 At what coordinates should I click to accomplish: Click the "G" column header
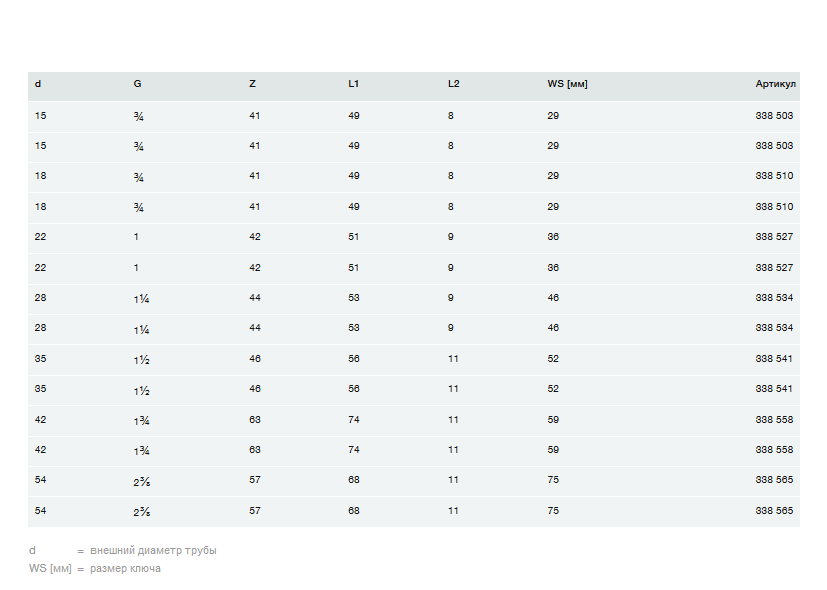pos(137,84)
